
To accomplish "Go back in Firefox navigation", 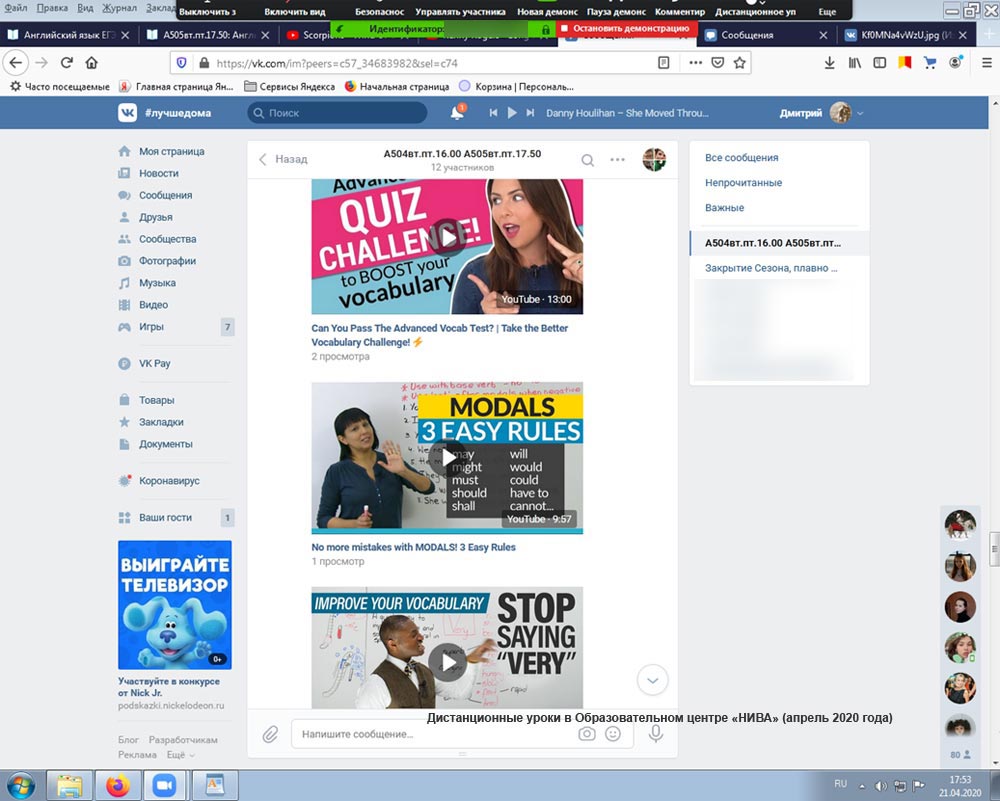I will 15,62.
